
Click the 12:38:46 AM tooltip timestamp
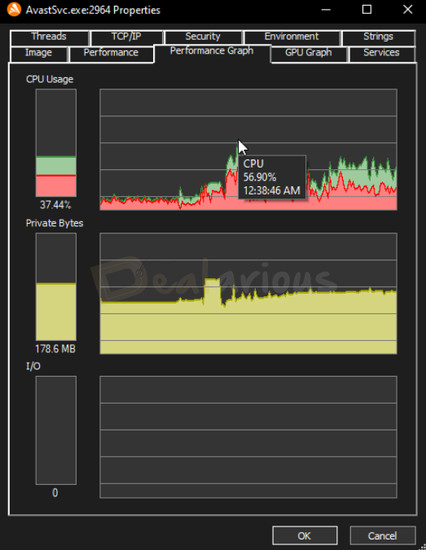(272, 191)
